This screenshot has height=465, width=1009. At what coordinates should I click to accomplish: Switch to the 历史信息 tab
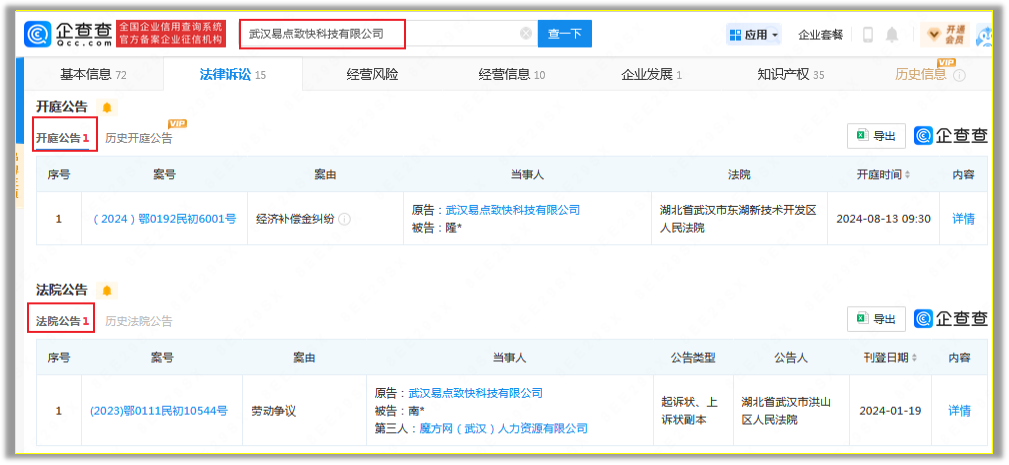pyautogui.click(x=920, y=75)
